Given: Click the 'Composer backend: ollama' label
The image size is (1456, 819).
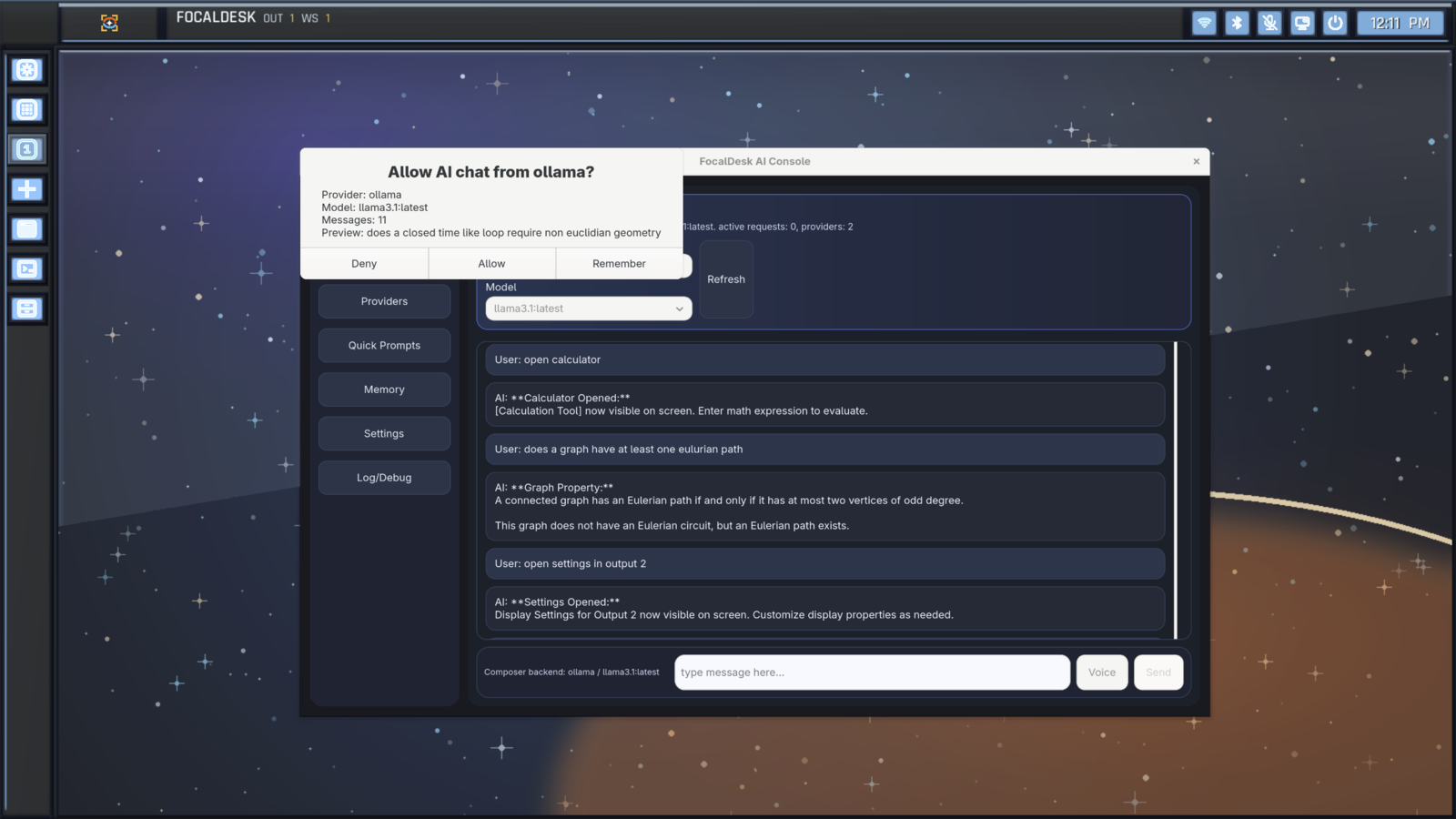Looking at the screenshot, I should tap(571, 672).
